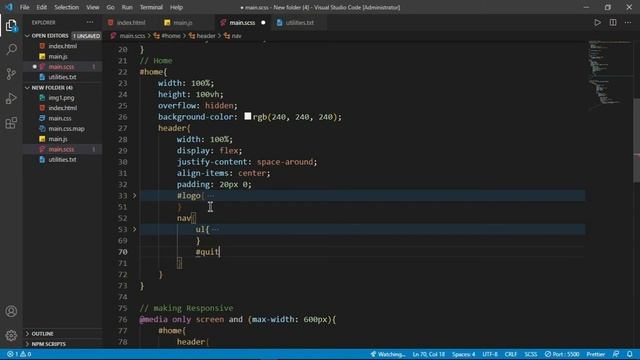Open the Run menu
Image resolution: width=640 pixels, height=360 pixels.
pyautogui.click(x=127, y=7)
